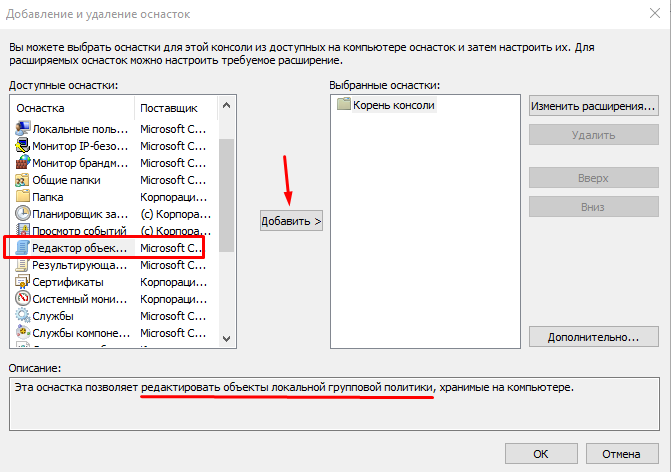This screenshot has width=671, height=472.
Task: Click (c) Корпора... vendor cell for Планировщик
Action: pyautogui.click(x=175, y=214)
